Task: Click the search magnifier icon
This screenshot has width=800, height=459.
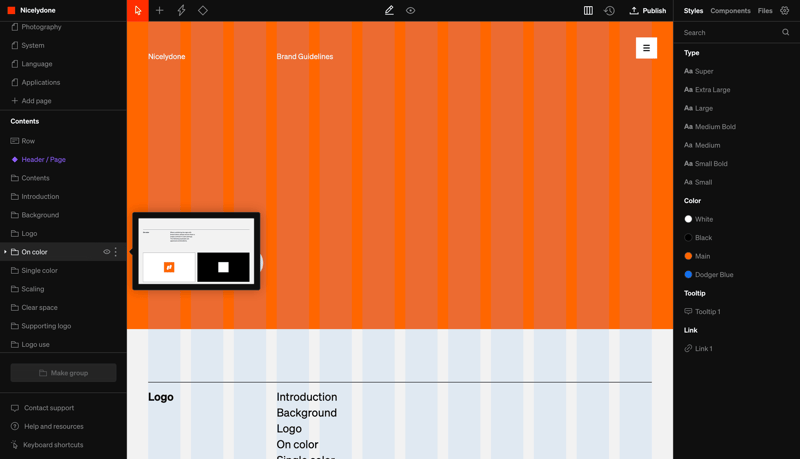Action: pyautogui.click(x=786, y=32)
